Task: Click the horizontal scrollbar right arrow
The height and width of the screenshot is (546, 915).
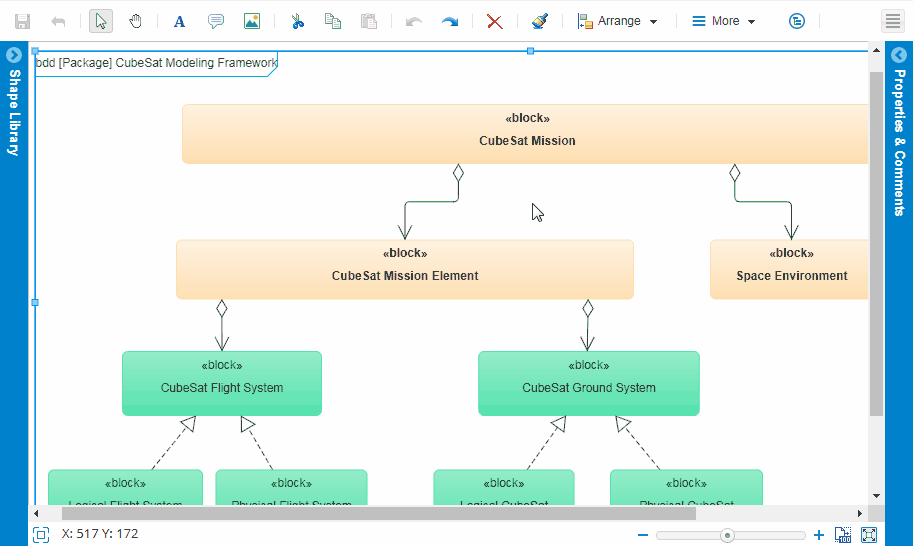Action: coord(860,513)
